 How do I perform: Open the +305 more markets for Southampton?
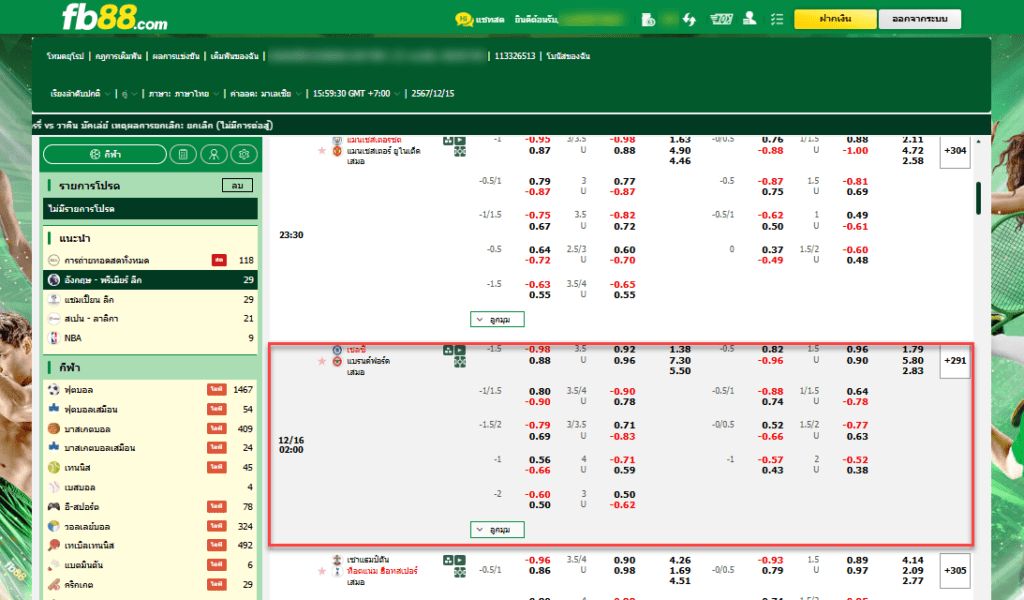pyautogui.click(x=955, y=571)
